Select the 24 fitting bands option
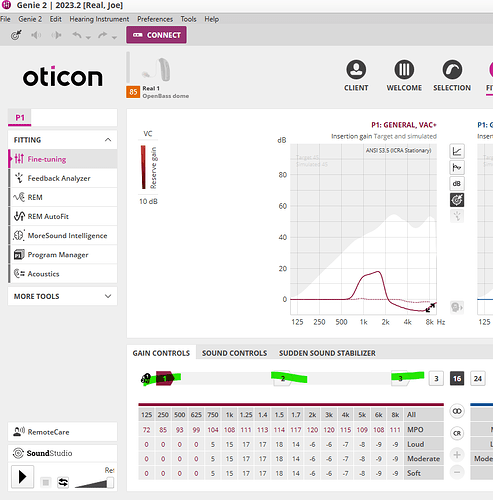 pyautogui.click(x=477, y=379)
